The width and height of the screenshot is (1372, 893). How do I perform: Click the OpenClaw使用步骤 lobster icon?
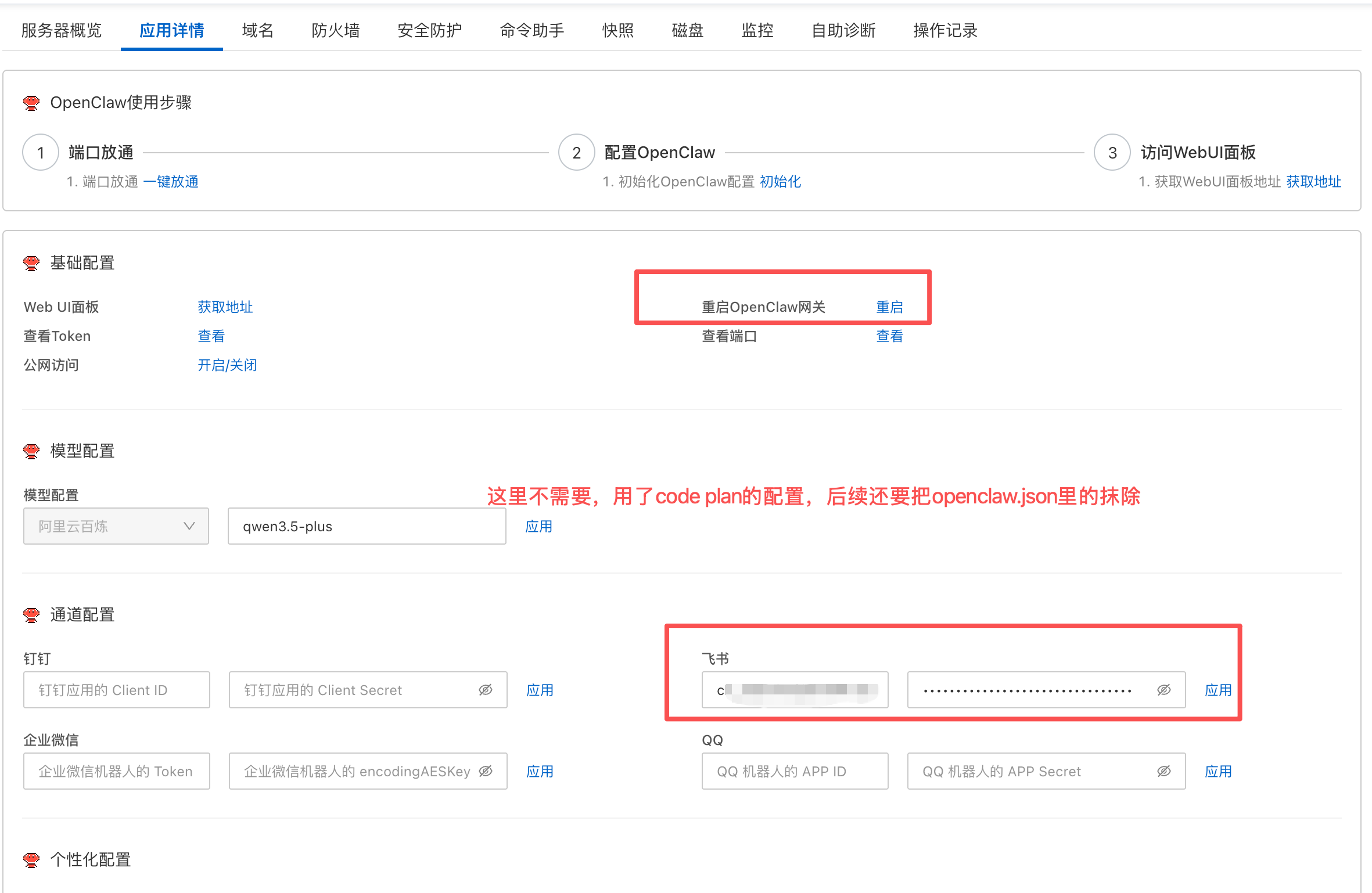pyautogui.click(x=31, y=103)
